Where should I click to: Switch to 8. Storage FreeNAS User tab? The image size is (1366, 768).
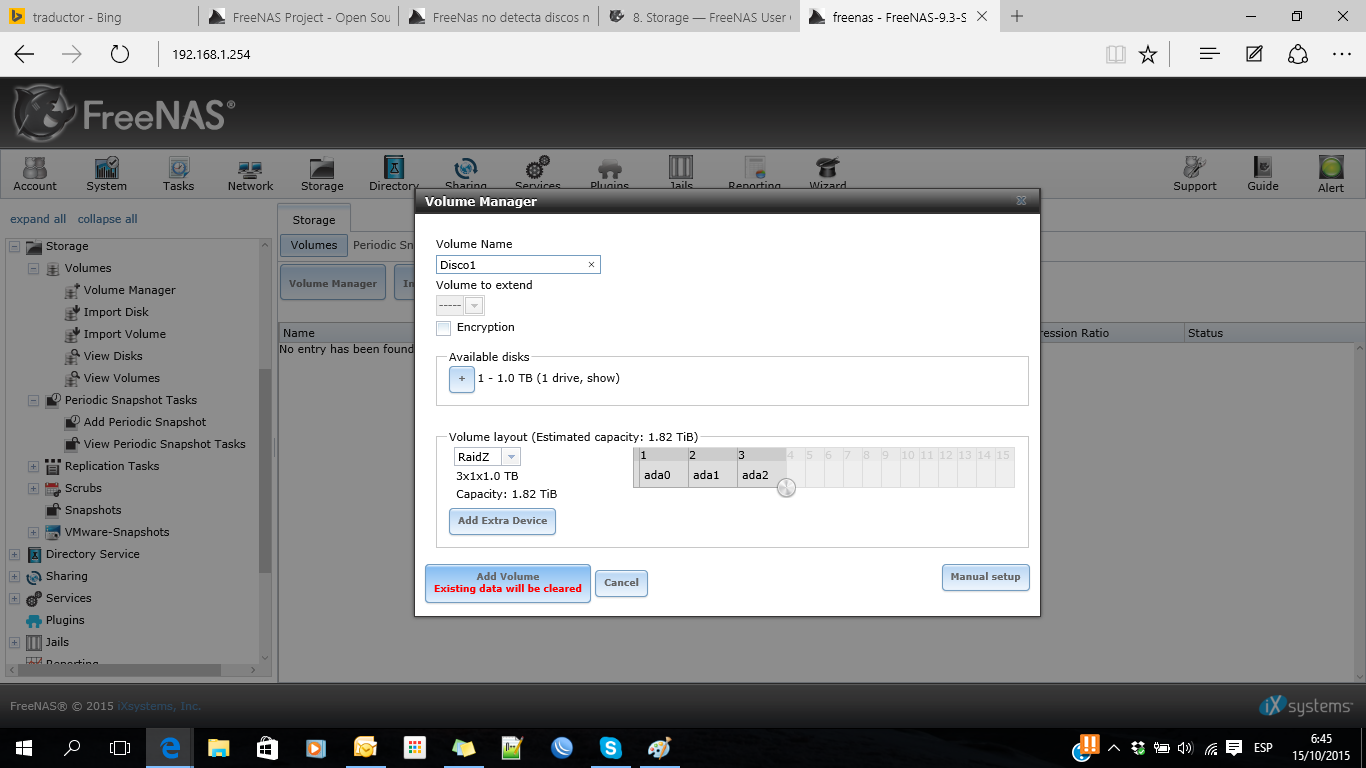tap(700, 17)
